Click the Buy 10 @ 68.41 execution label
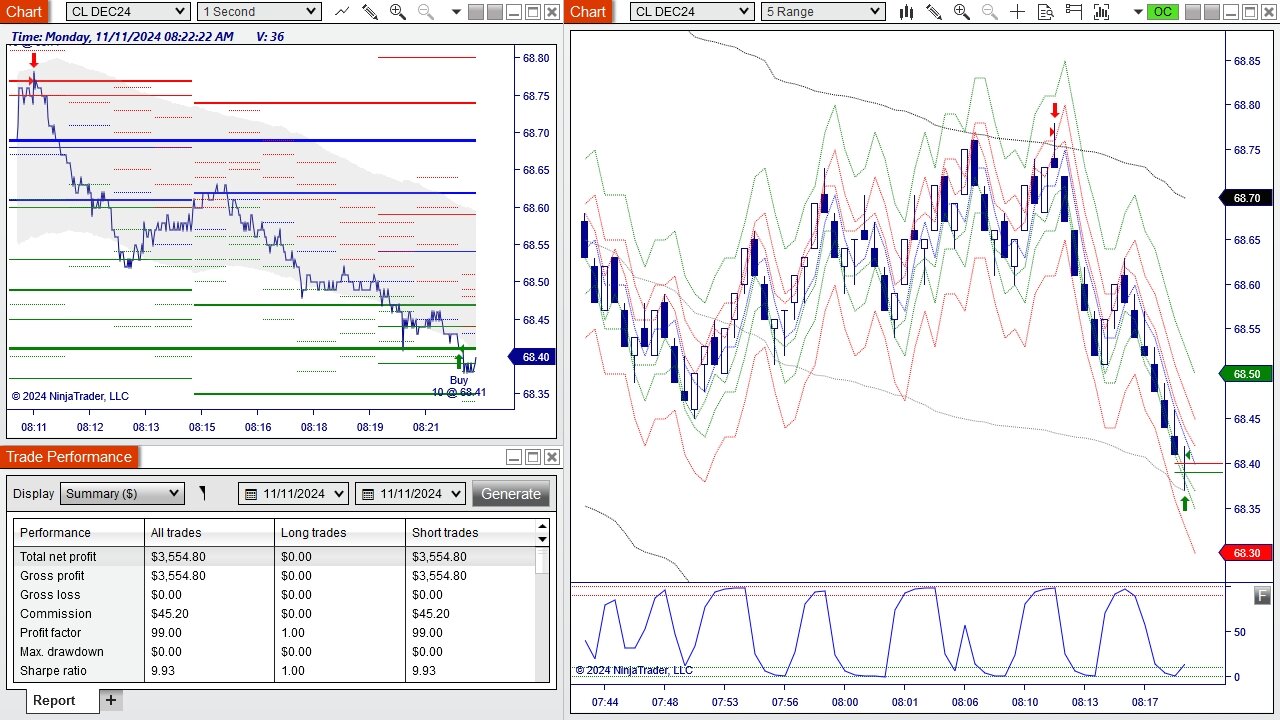Viewport: 1280px width, 720px height. pos(459,386)
